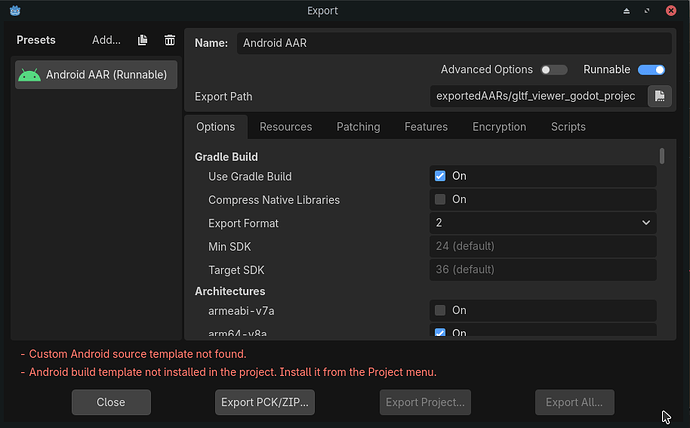Viewport: 690px width, 428px height.
Task: Click the Export Path label
Action: point(224,96)
